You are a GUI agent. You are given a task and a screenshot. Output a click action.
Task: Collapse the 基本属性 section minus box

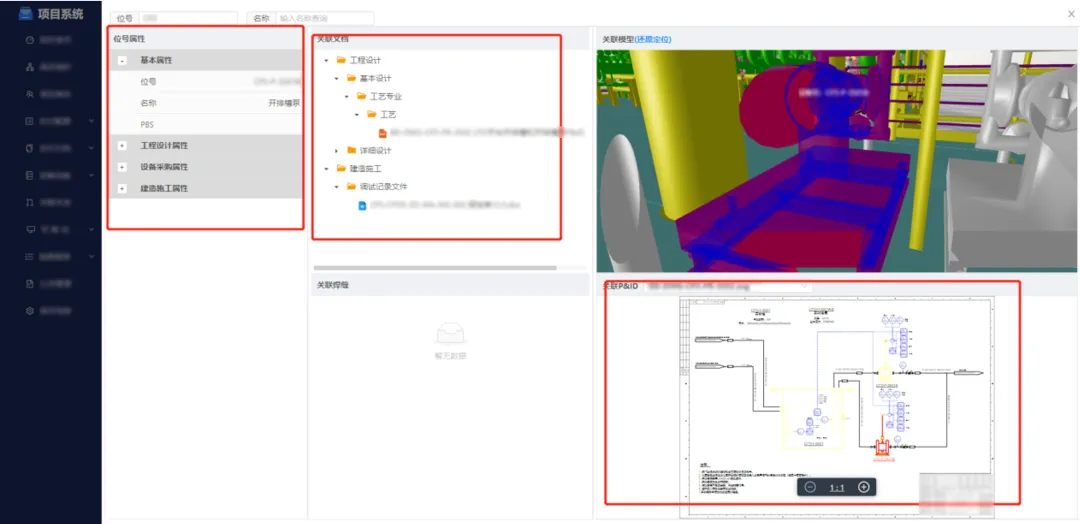(x=123, y=61)
